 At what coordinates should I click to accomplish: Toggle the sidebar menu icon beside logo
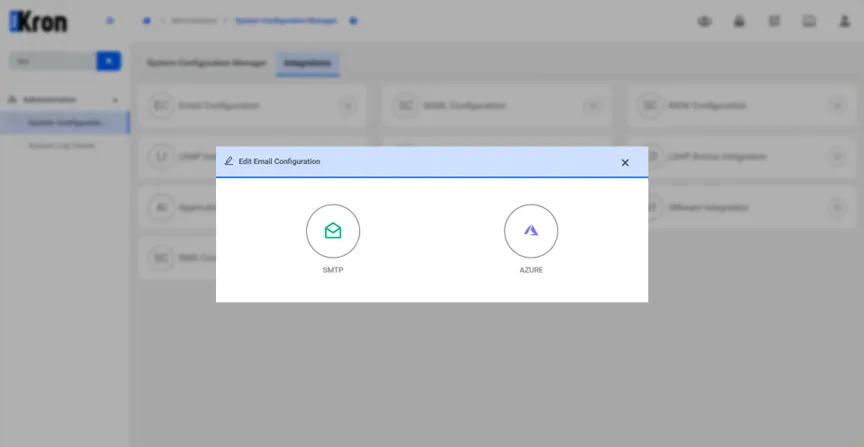point(110,21)
